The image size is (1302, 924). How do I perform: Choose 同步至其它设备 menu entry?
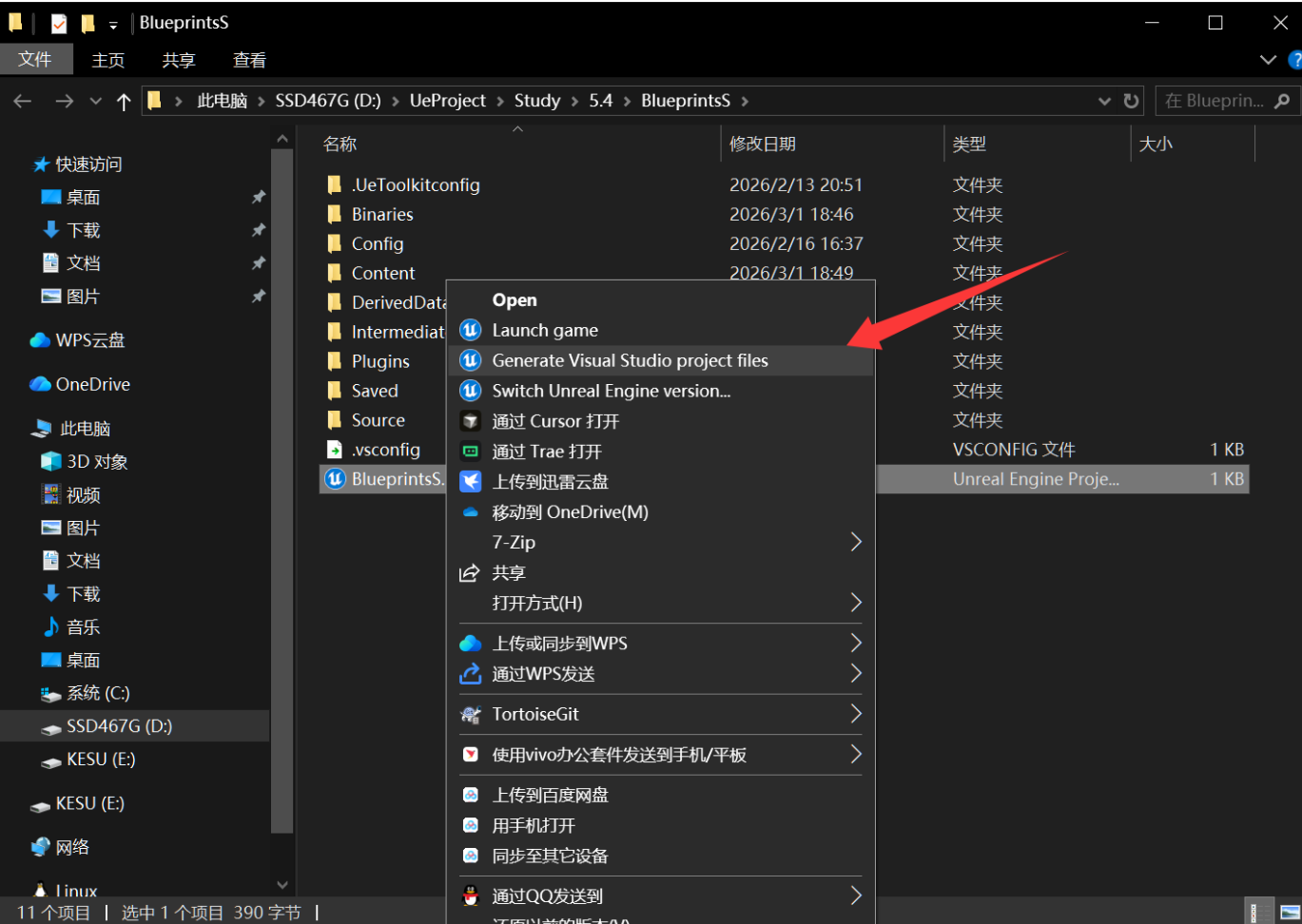coord(661,857)
